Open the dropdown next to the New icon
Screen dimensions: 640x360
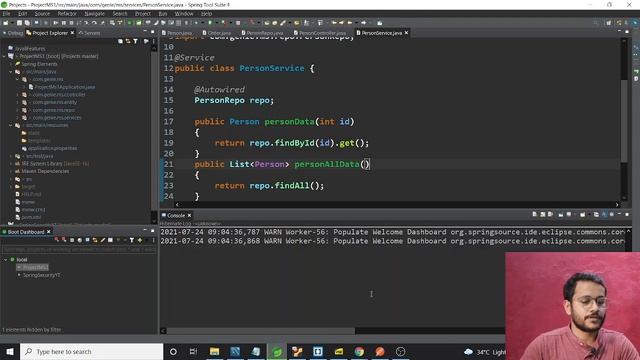(x=11, y=23)
